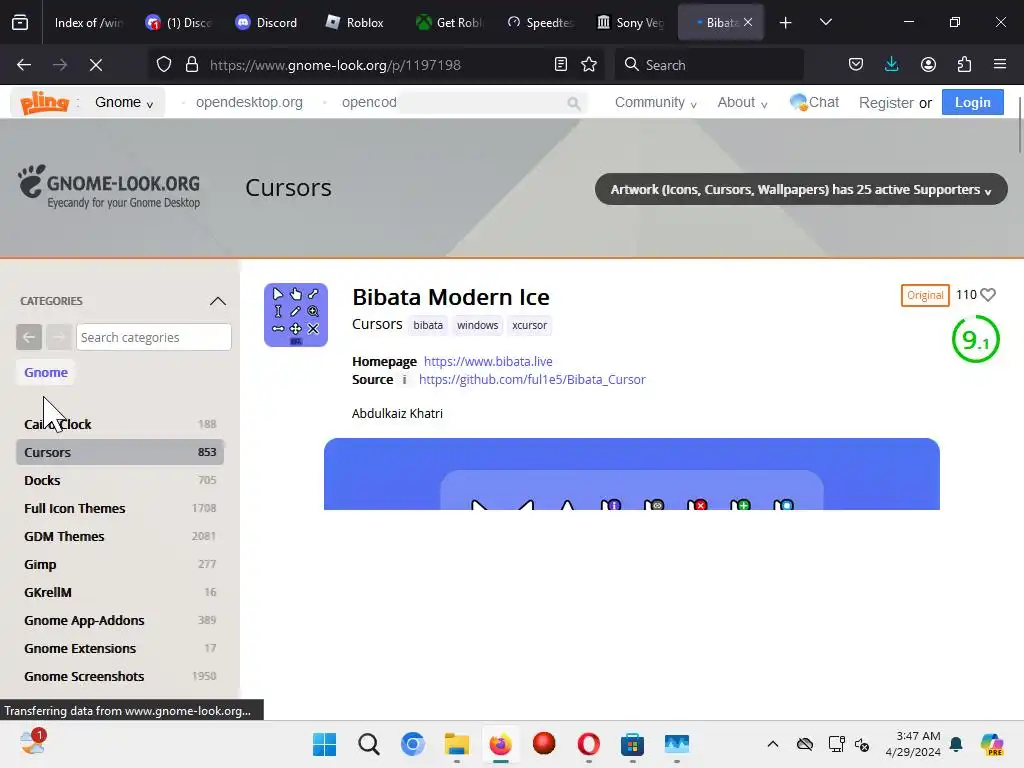1024x768 pixels.
Task: Stop loading the page
Action: point(95,65)
